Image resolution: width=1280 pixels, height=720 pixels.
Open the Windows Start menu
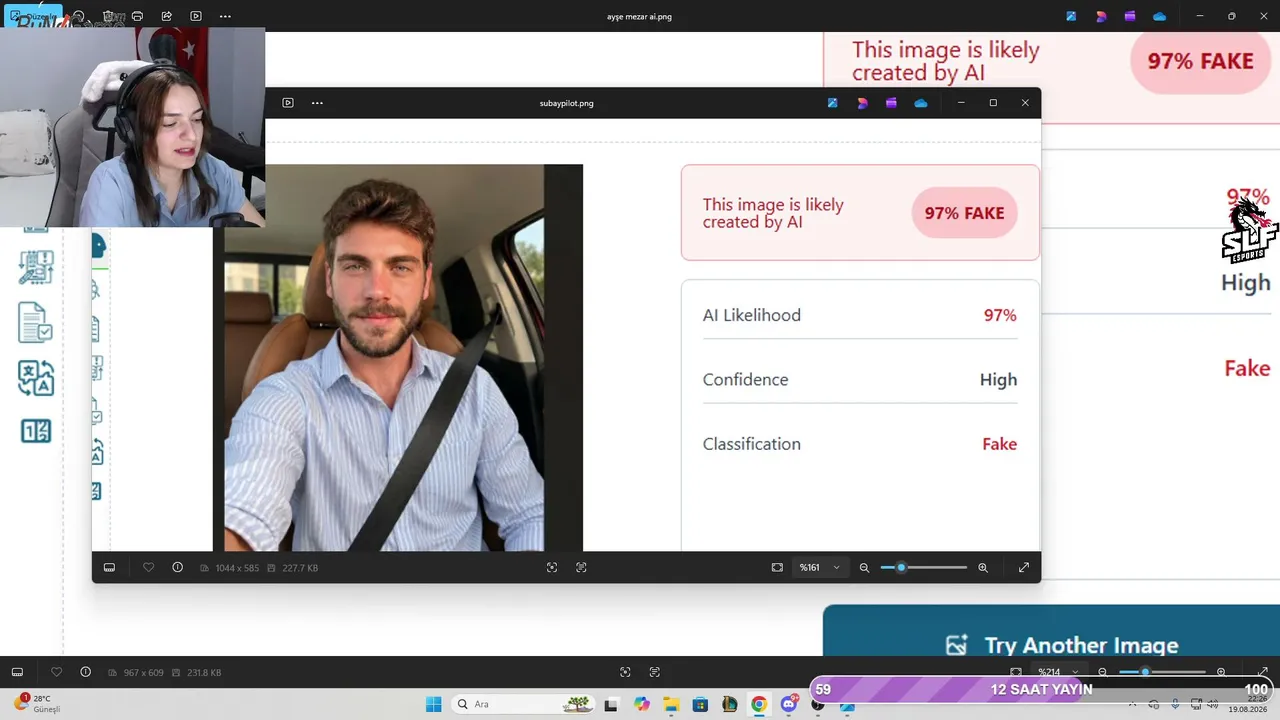pyautogui.click(x=433, y=704)
